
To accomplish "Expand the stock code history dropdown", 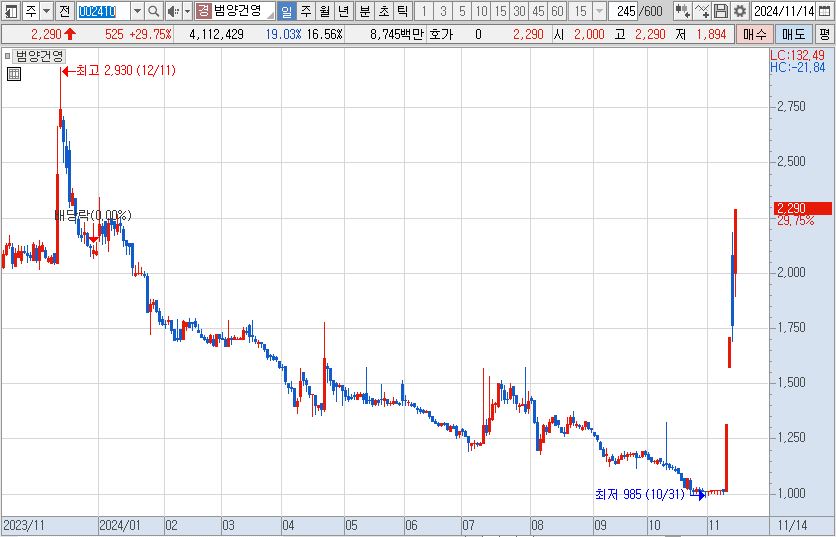I will pyautogui.click(x=137, y=11).
